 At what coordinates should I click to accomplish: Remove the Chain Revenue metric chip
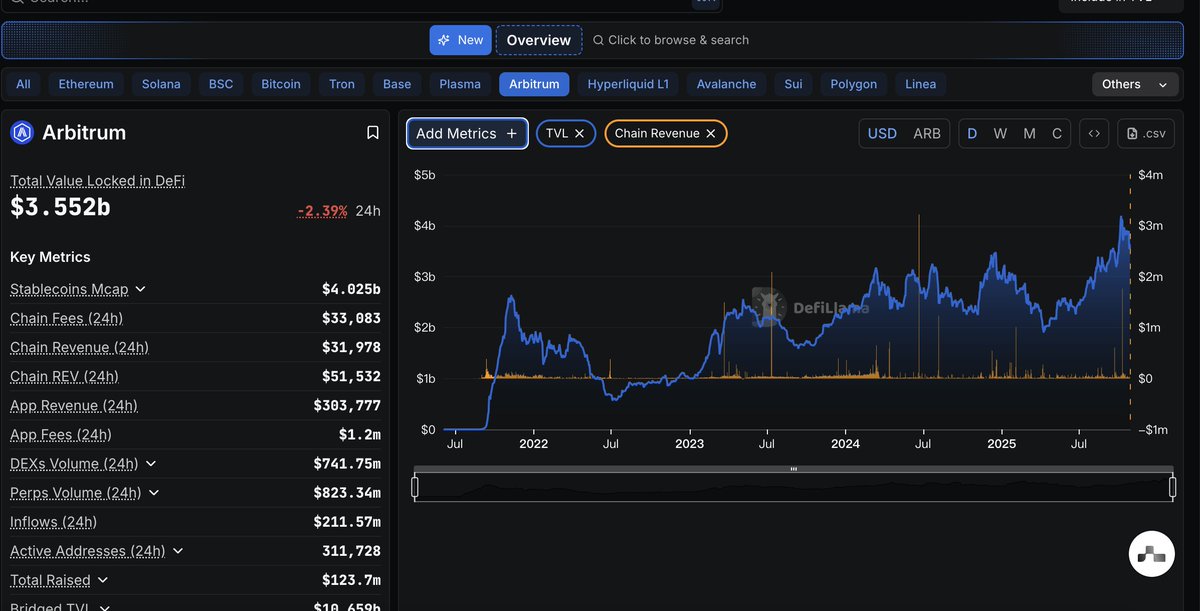coord(711,133)
